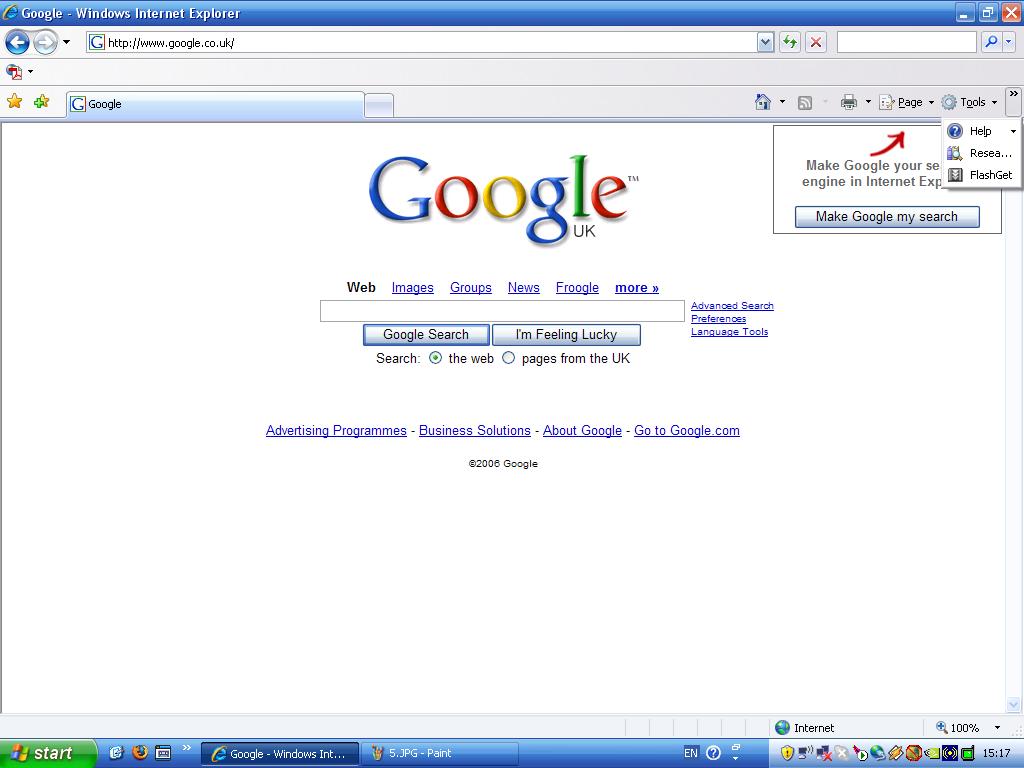1024x768 pixels.
Task: Open Advertising Programmes link
Action: pyautogui.click(x=336, y=430)
